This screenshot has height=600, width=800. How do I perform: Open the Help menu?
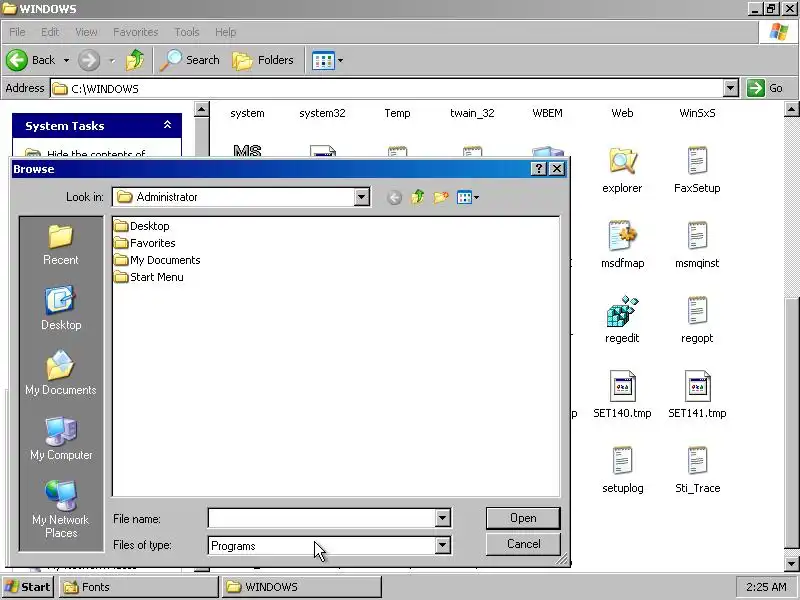[x=225, y=32]
